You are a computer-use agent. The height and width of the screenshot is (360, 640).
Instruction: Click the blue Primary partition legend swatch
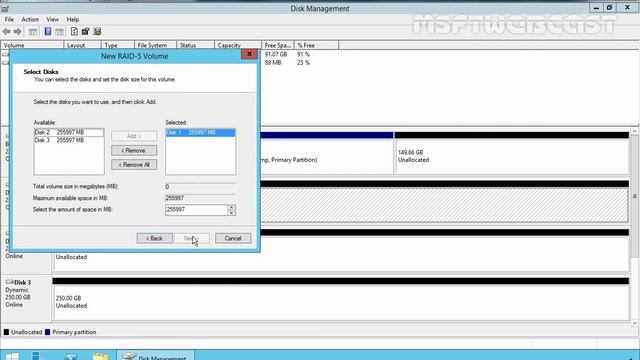coord(47,332)
